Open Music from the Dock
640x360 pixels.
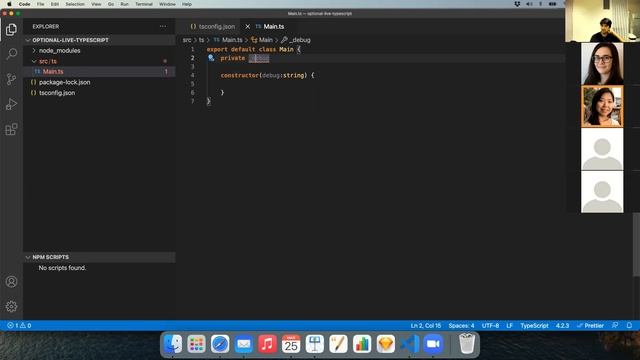(x=267, y=344)
